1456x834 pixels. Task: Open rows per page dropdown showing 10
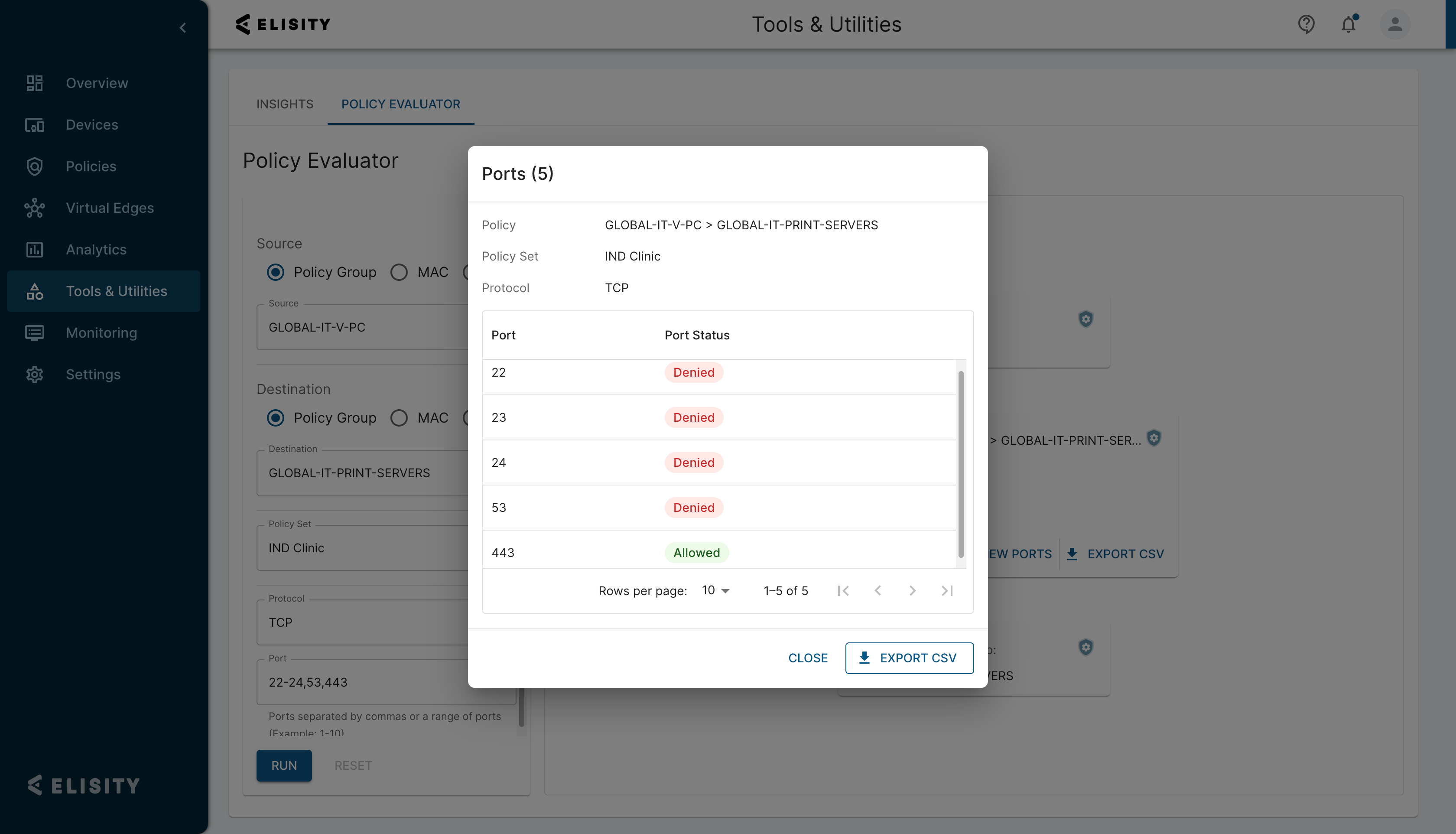tap(716, 590)
